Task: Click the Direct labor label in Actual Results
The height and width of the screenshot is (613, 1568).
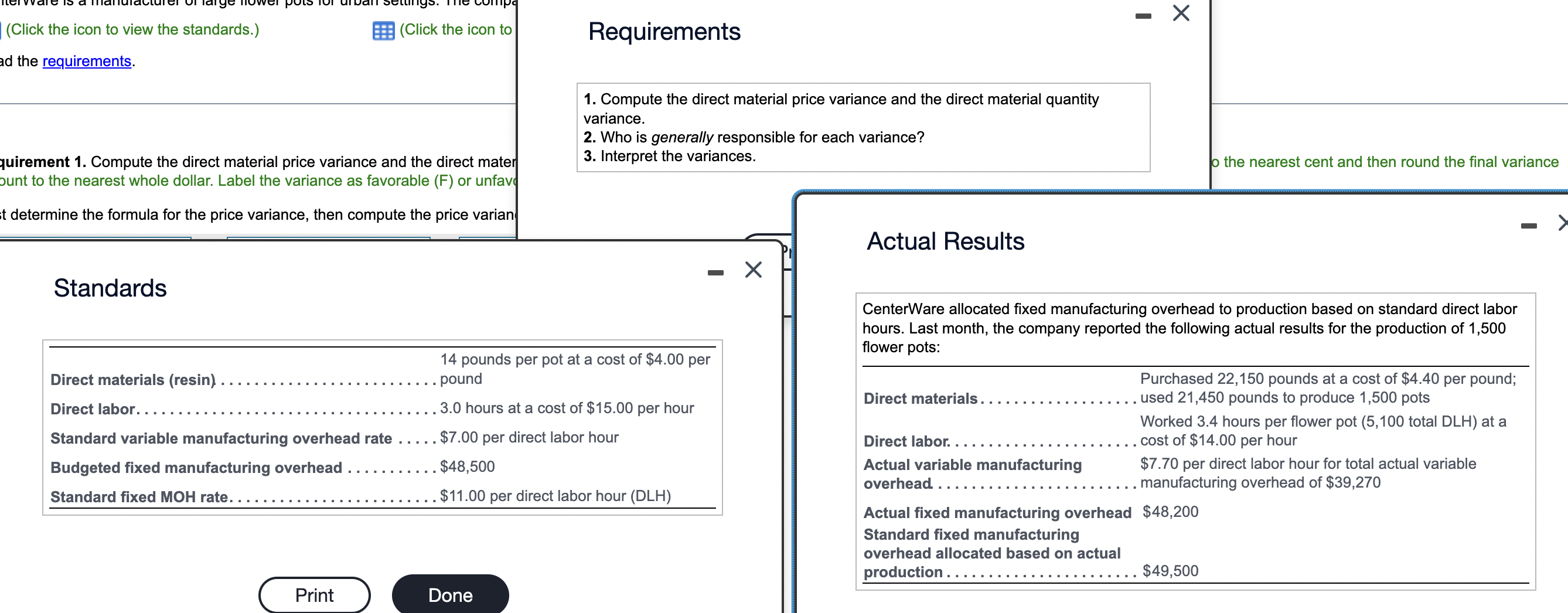Action: click(x=906, y=441)
